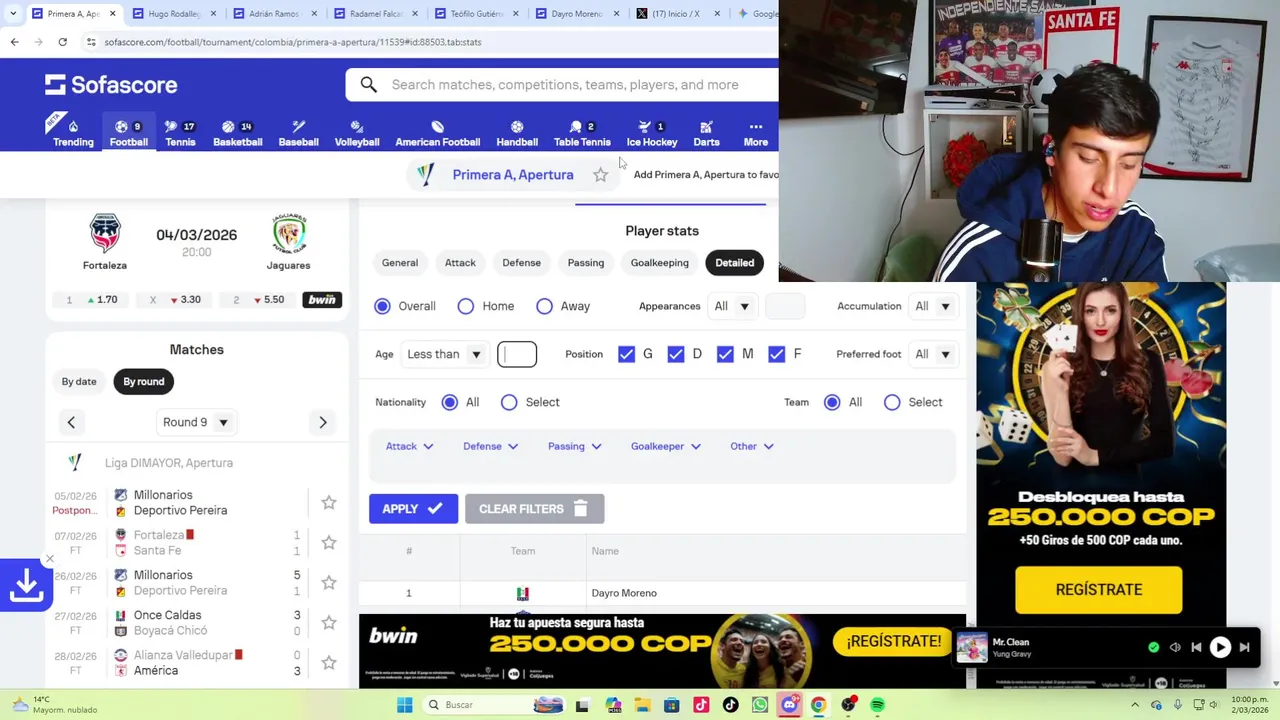Switch to the Defense stats tab
This screenshot has height=720, width=1280.
pyautogui.click(x=521, y=263)
